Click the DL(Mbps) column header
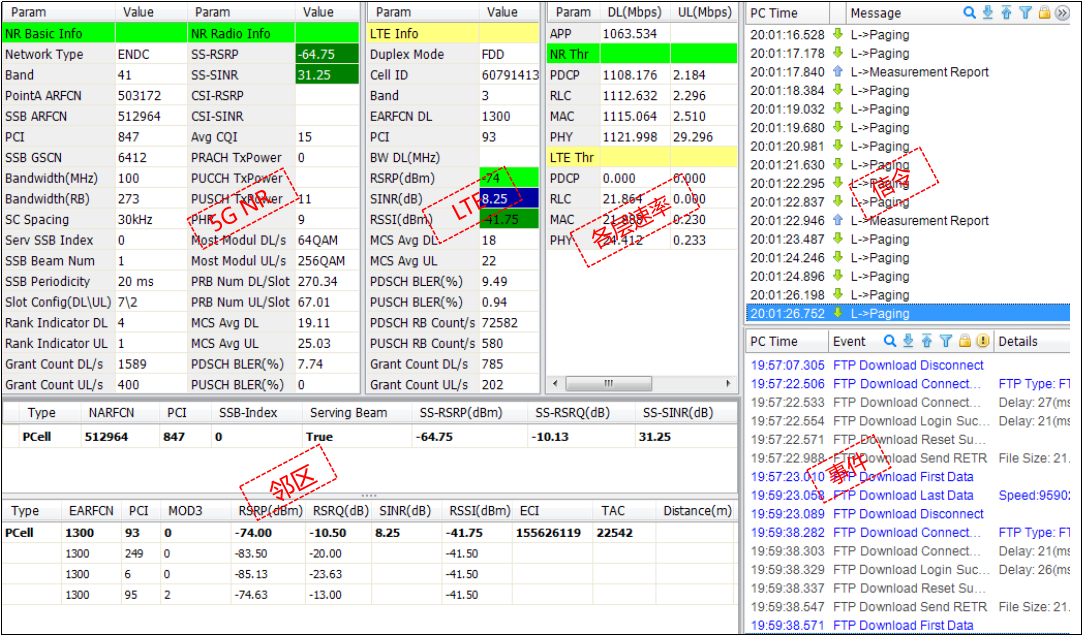Image resolution: width=1085 pixels, height=638 pixels. click(x=634, y=12)
